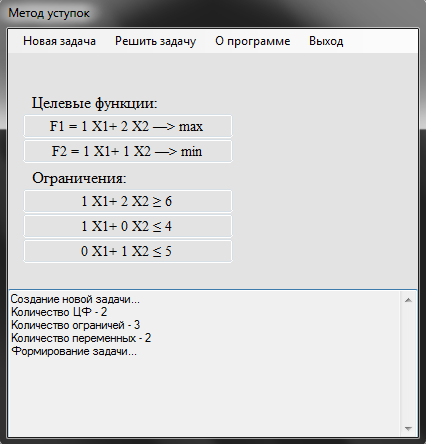Click the "Целевые функции:" heading

94,103
